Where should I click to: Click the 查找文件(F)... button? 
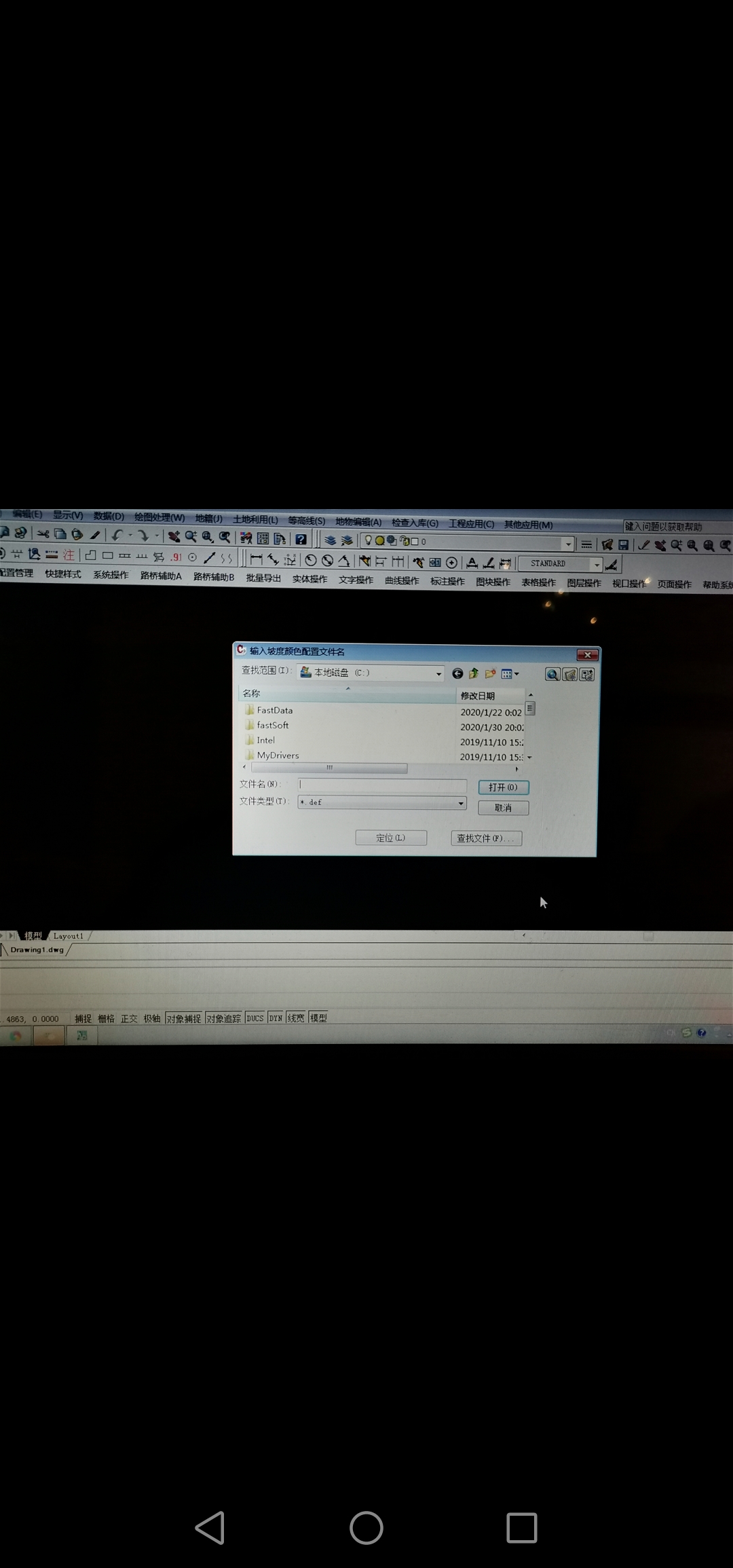[486, 838]
